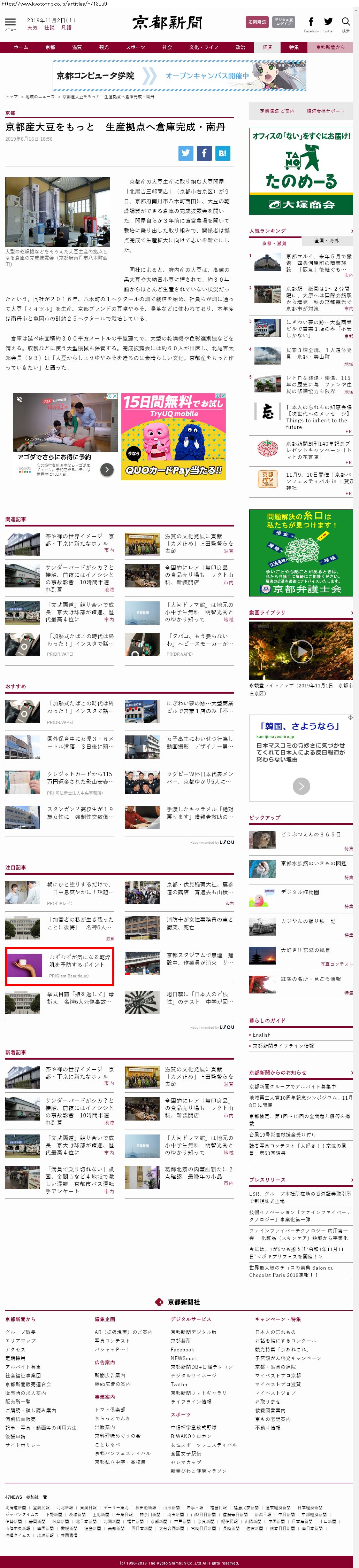The height and width of the screenshot is (1568, 359).
Task: Open the hamburger menu icon
Action: coord(10,23)
